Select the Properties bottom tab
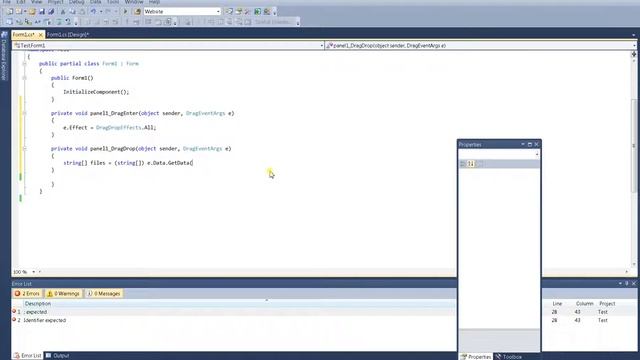The width and height of the screenshot is (640, 360). [476, 357]
